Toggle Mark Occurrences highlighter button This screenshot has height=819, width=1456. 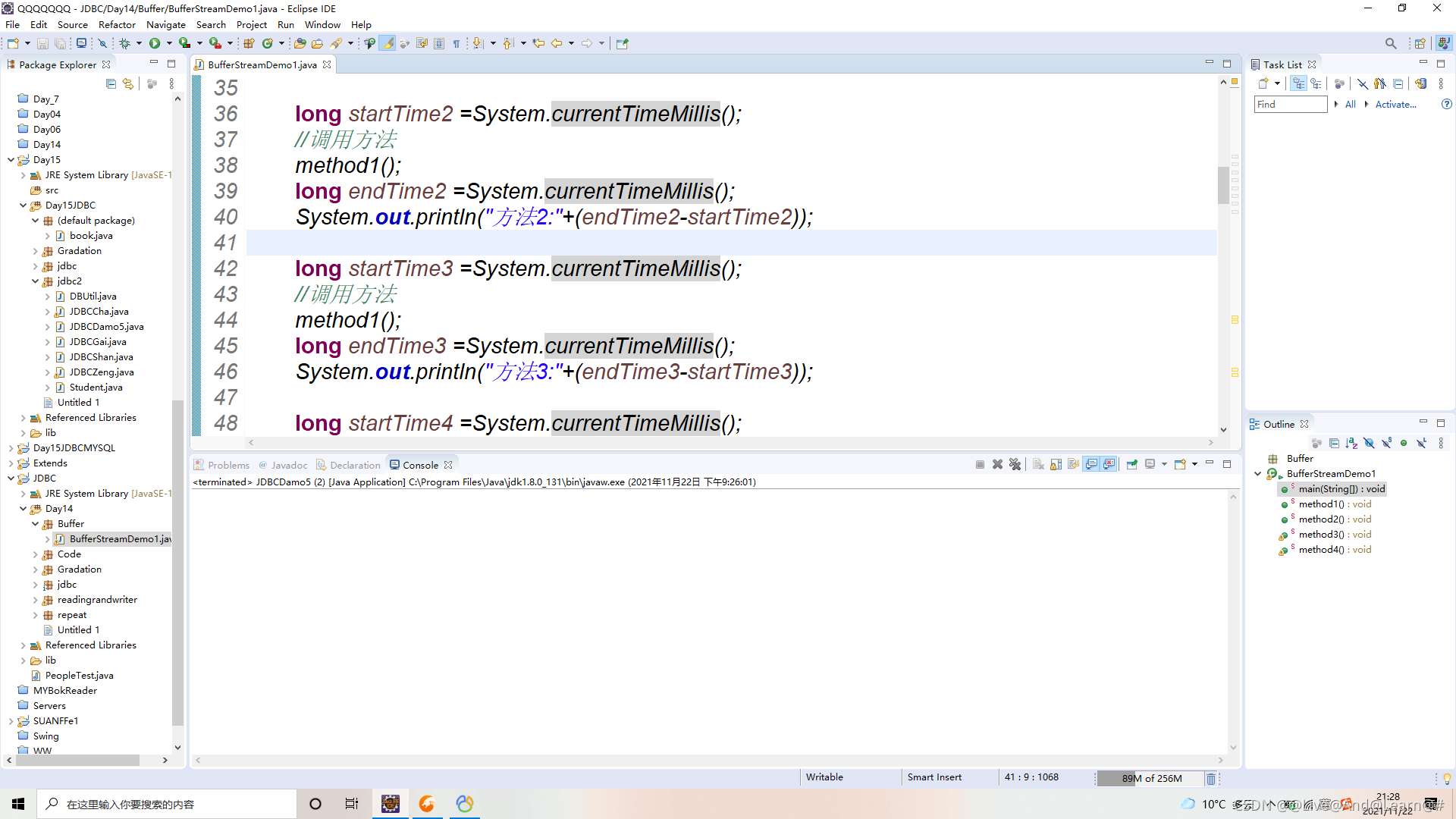pyautogui.click(x=388, y=43)
